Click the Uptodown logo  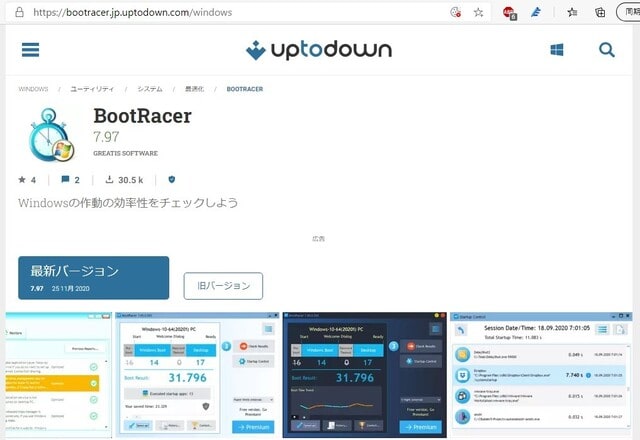(319, 50)
